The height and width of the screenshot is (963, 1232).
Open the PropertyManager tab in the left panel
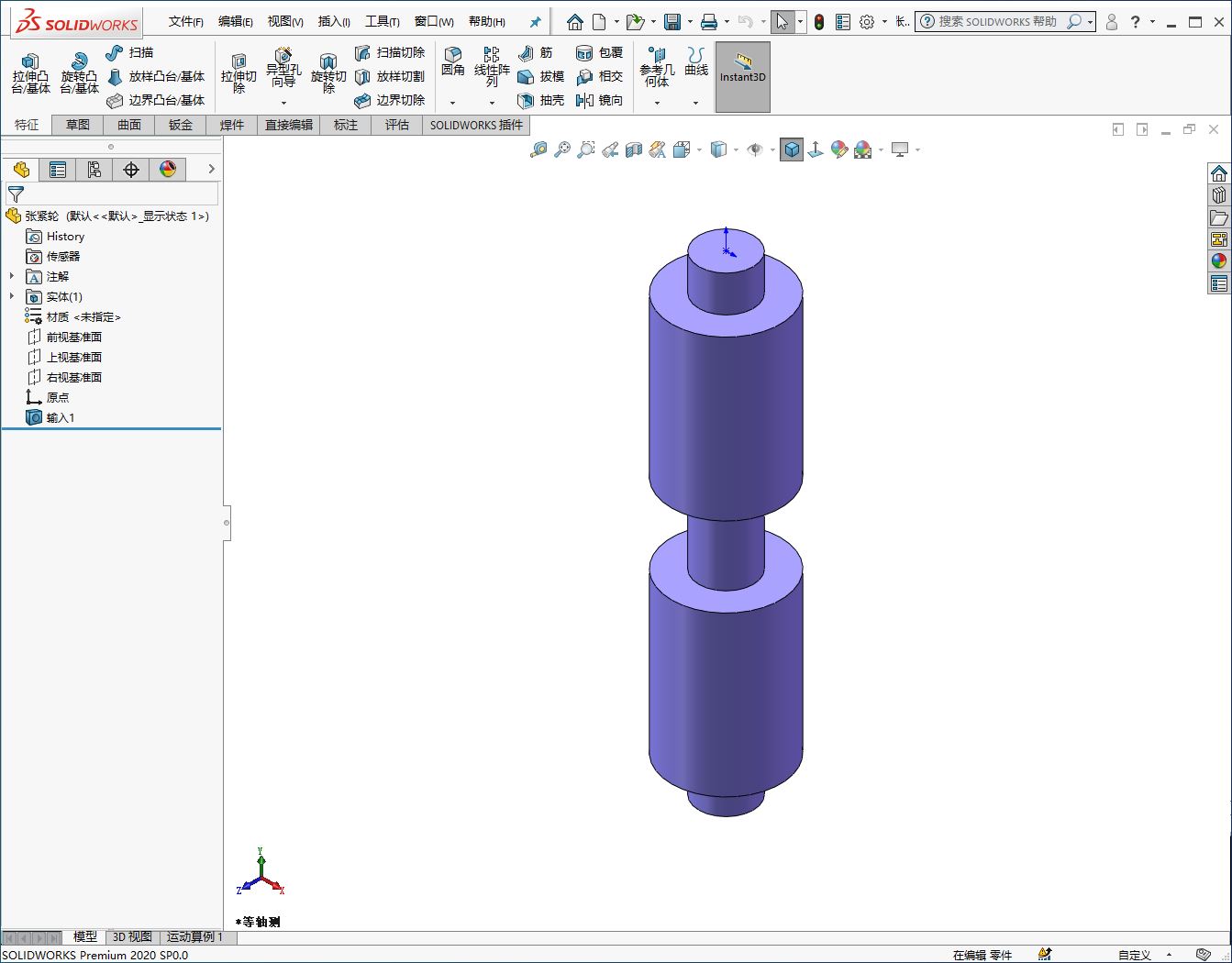pyautogui.click(x=58, y=170)
